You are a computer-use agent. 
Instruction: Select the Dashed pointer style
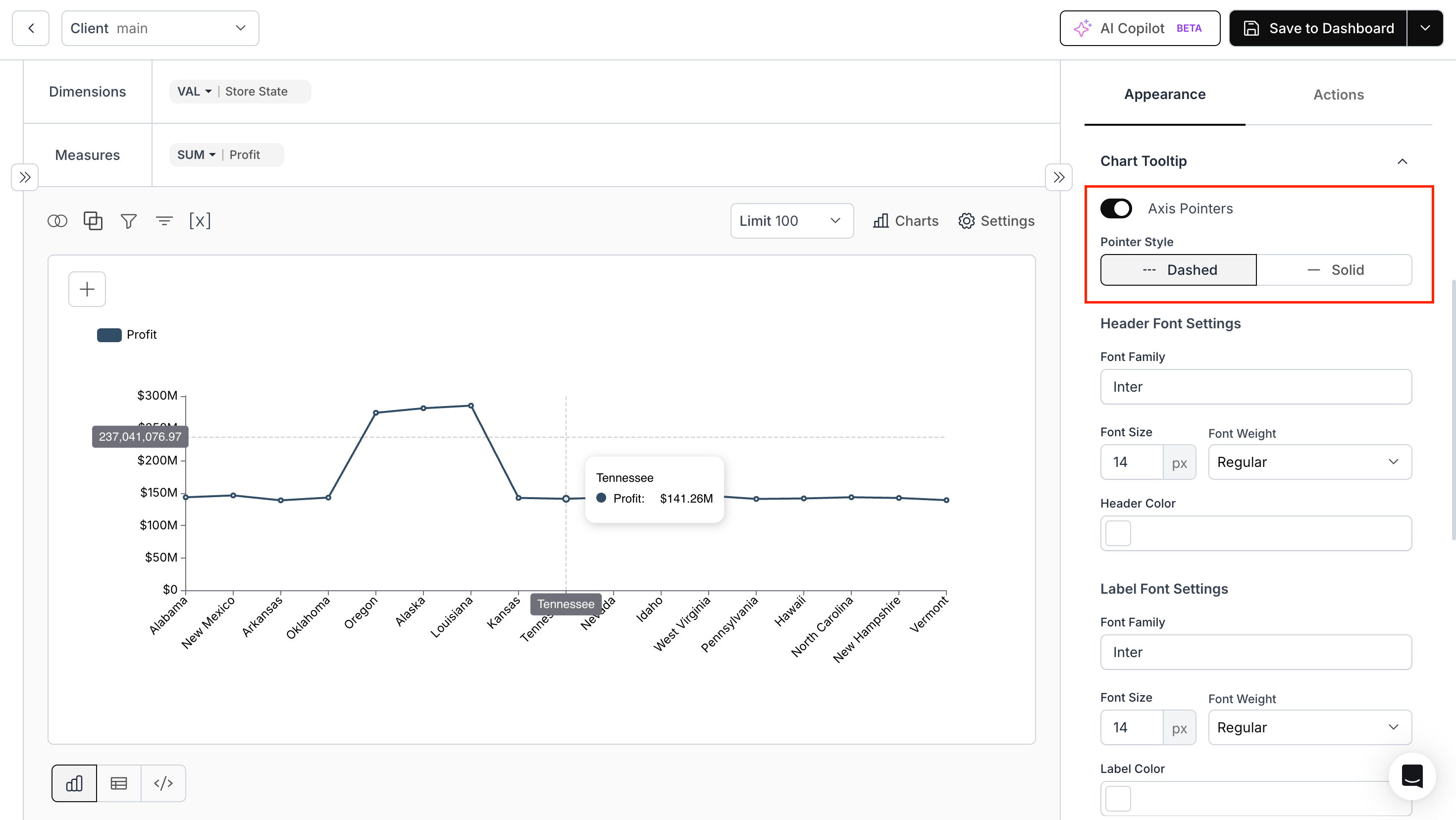(x=1179, y=270)
